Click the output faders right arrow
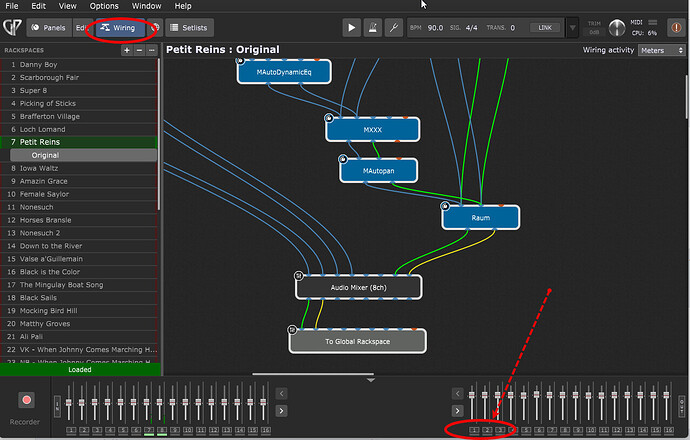The width and height of the screenshot is (690, 440). coord(458,411)
